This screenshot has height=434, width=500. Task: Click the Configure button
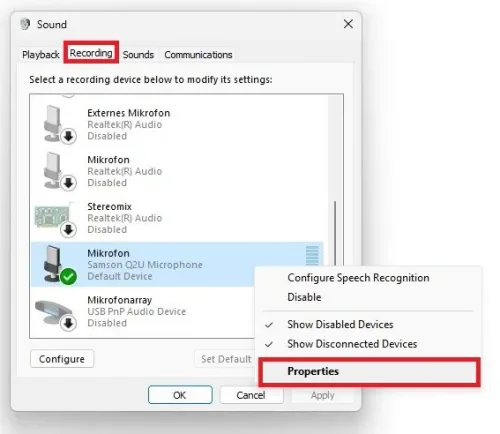(x=62, y=359)
